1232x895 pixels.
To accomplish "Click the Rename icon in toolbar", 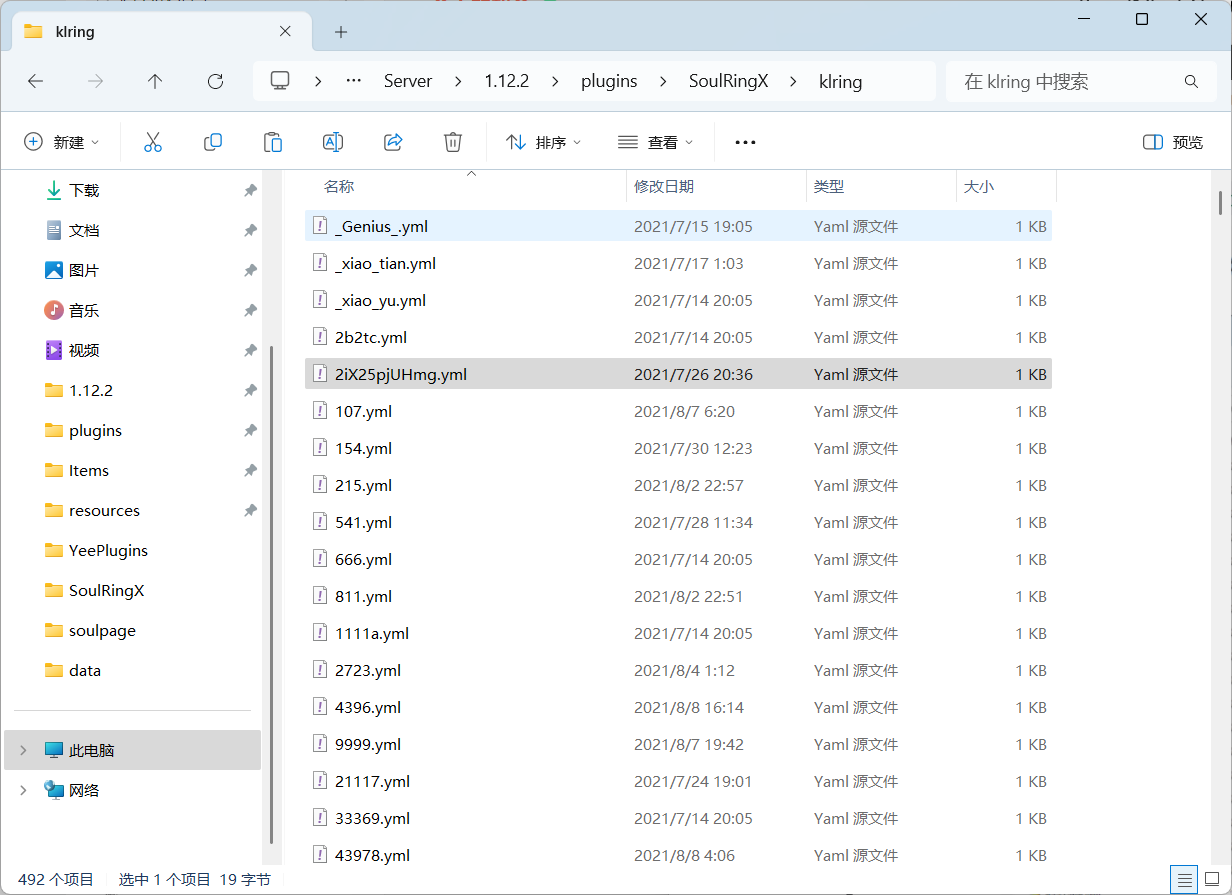I will pyautogui.click(x=333, y=142).
